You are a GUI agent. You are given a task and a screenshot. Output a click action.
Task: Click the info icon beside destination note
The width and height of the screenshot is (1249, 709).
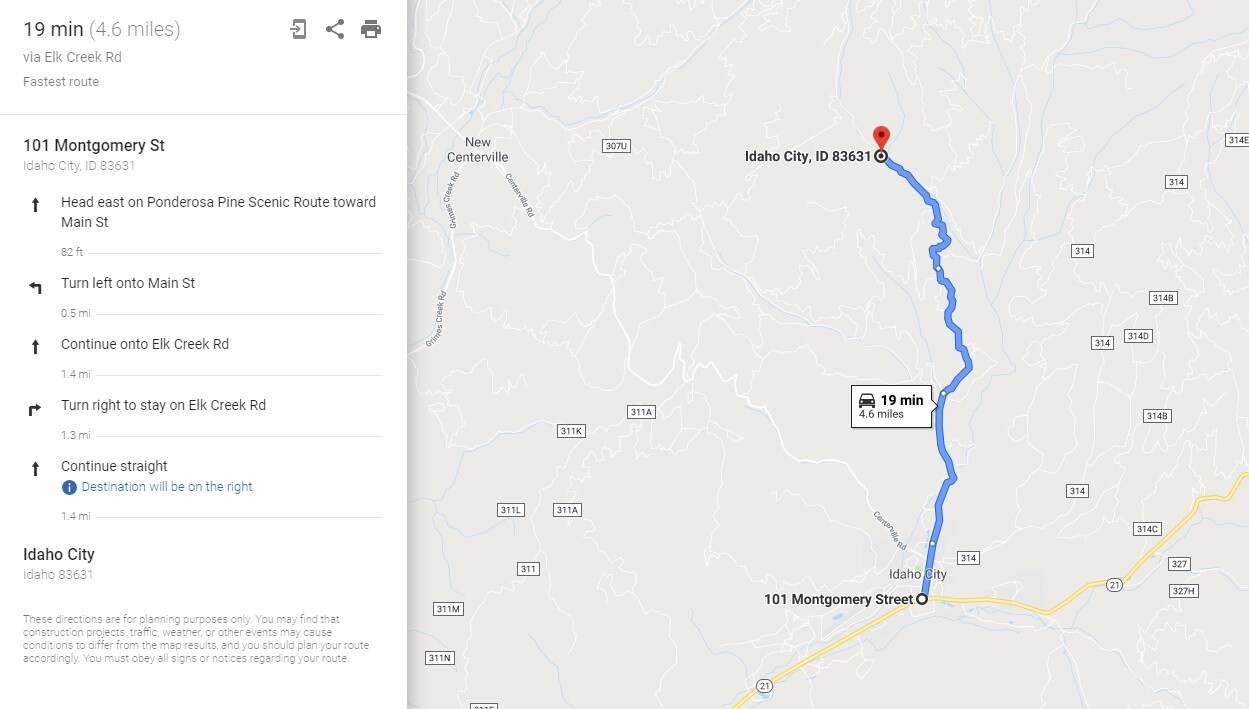click(x=69, y=487)
